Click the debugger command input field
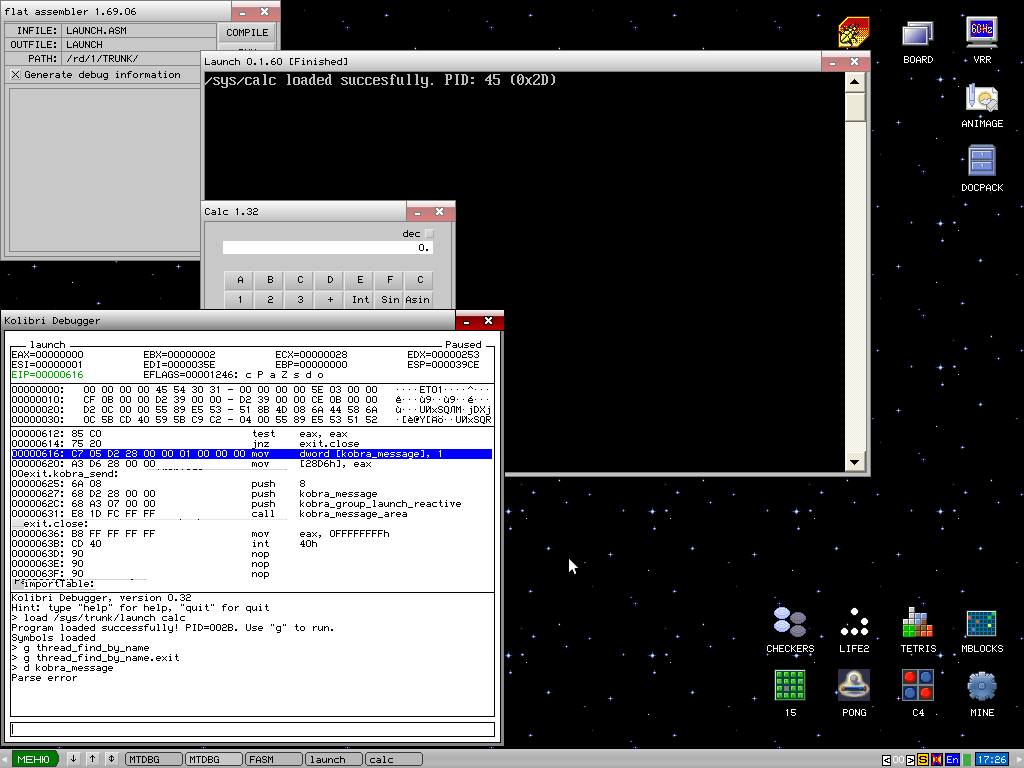The width and height of the screenshot is (1024, 768). pyautogui.click(x=252, y=730)
